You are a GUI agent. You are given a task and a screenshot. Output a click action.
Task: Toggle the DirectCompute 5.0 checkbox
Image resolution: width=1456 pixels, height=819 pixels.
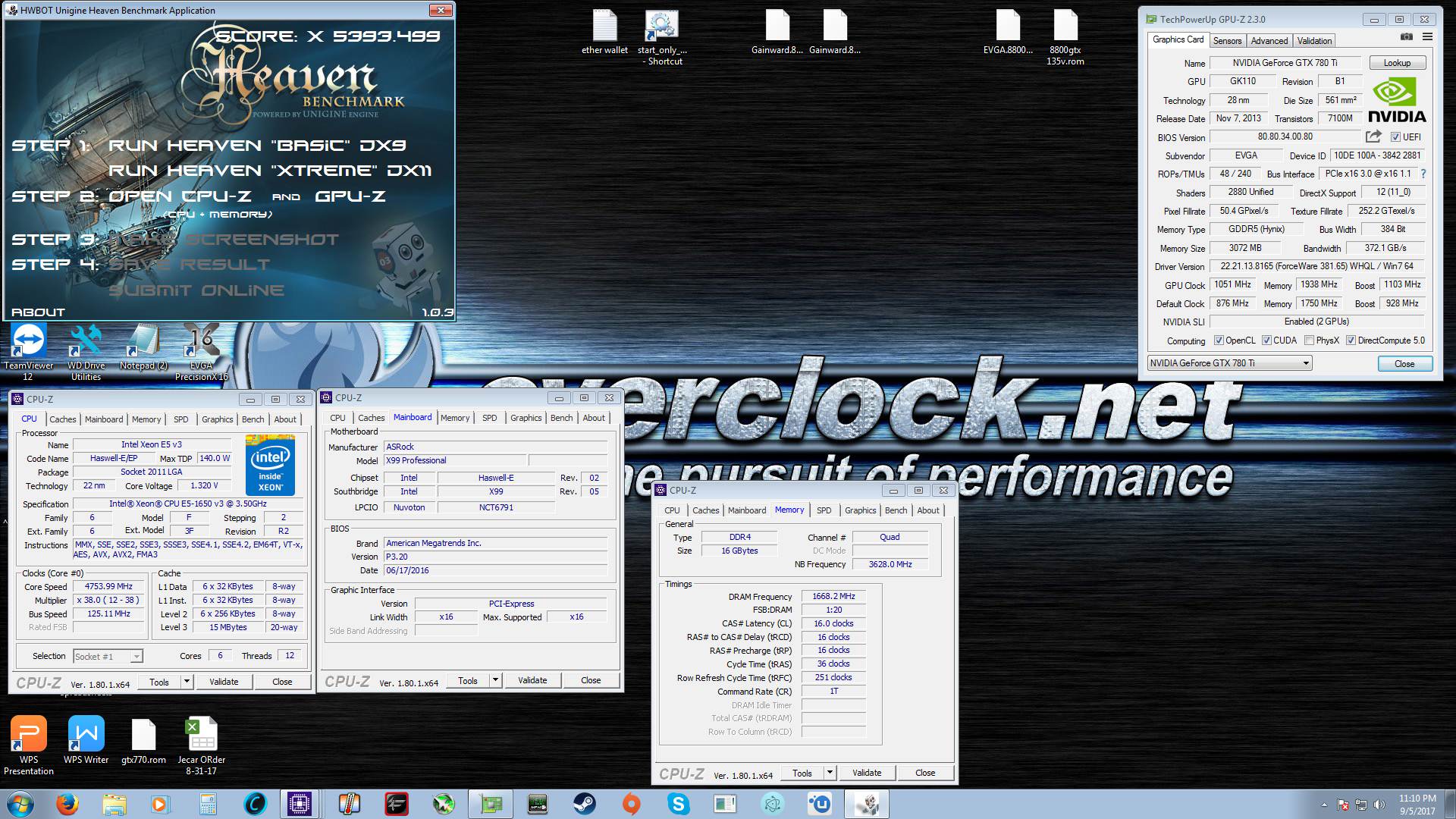(x=1351, y=340)
